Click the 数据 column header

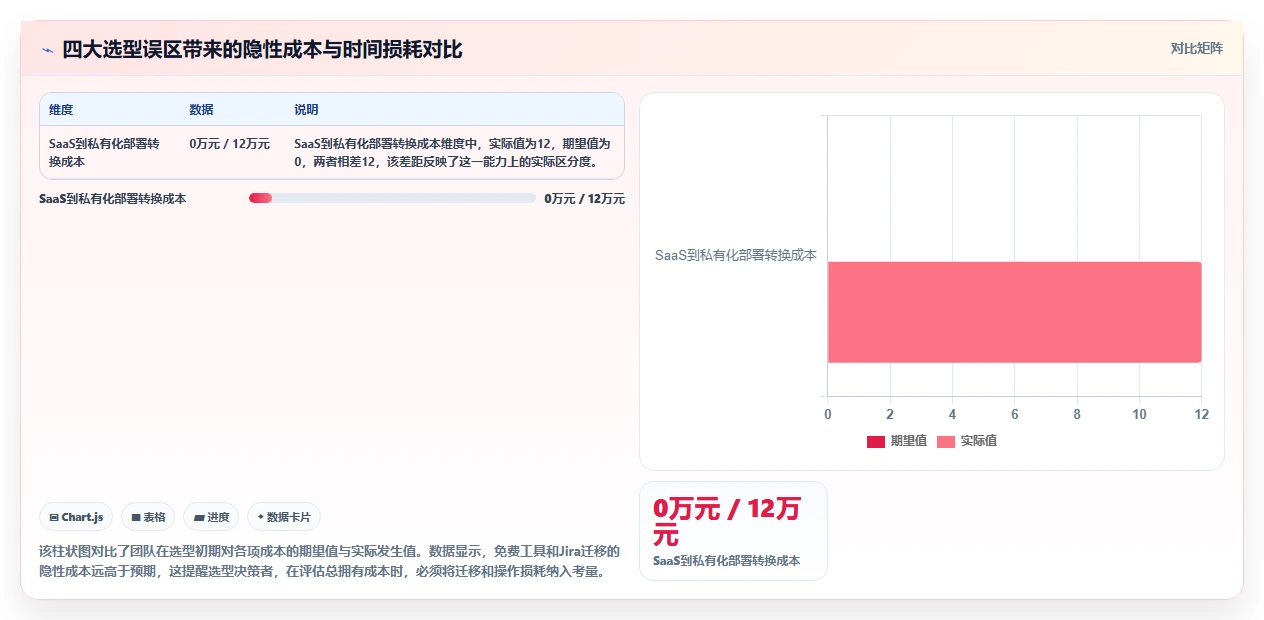[201, 109]
